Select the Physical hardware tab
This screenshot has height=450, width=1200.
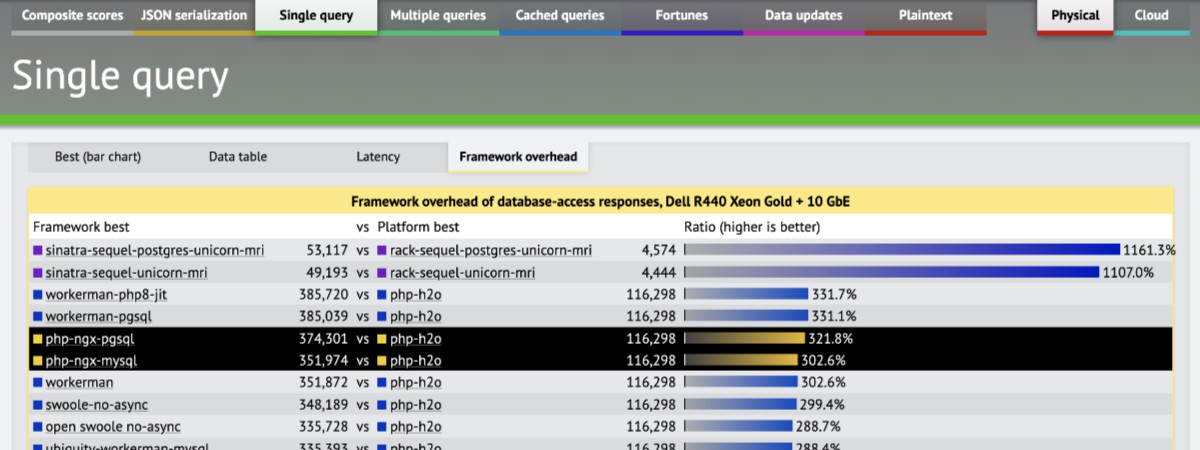[x=1075, y=16]
